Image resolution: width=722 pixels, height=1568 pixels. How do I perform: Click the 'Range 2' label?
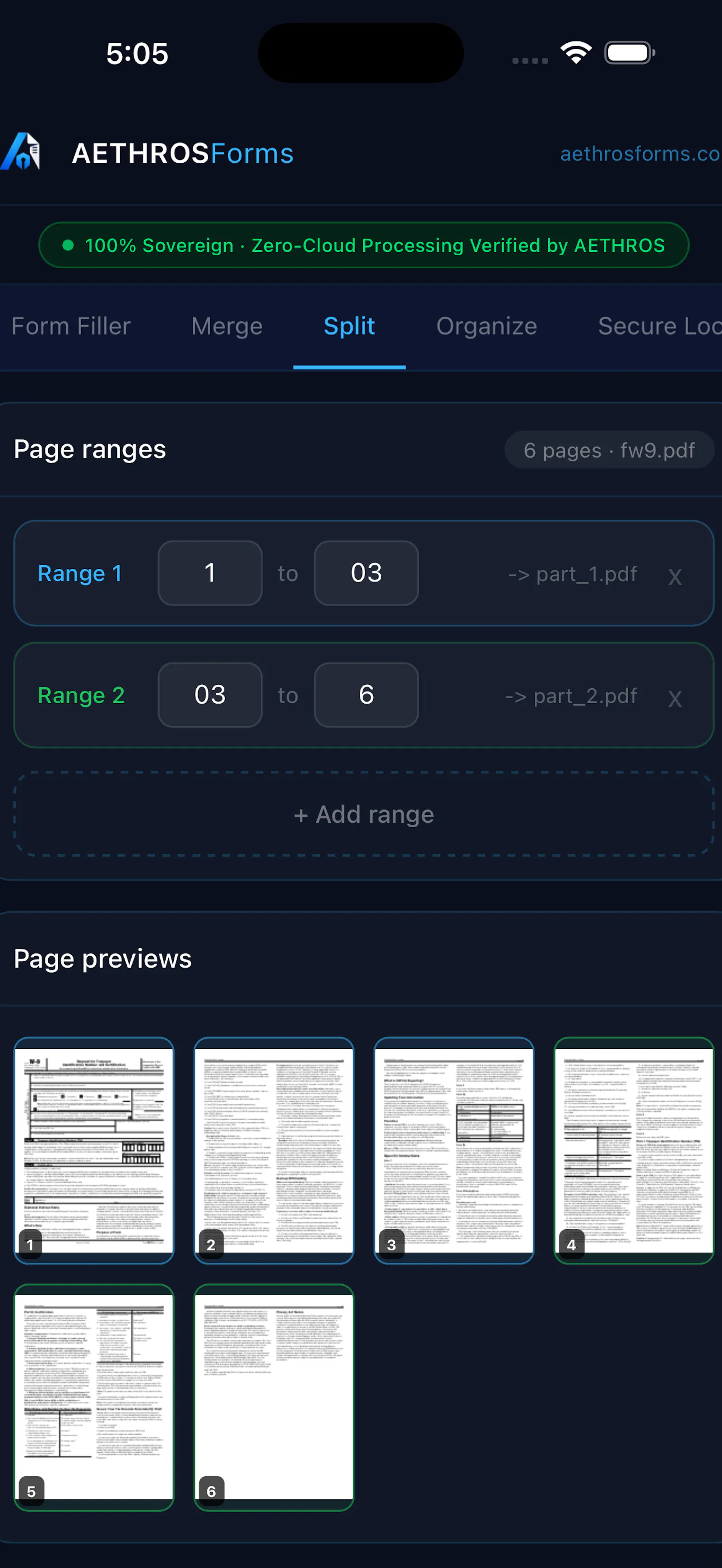pos(81,695)
